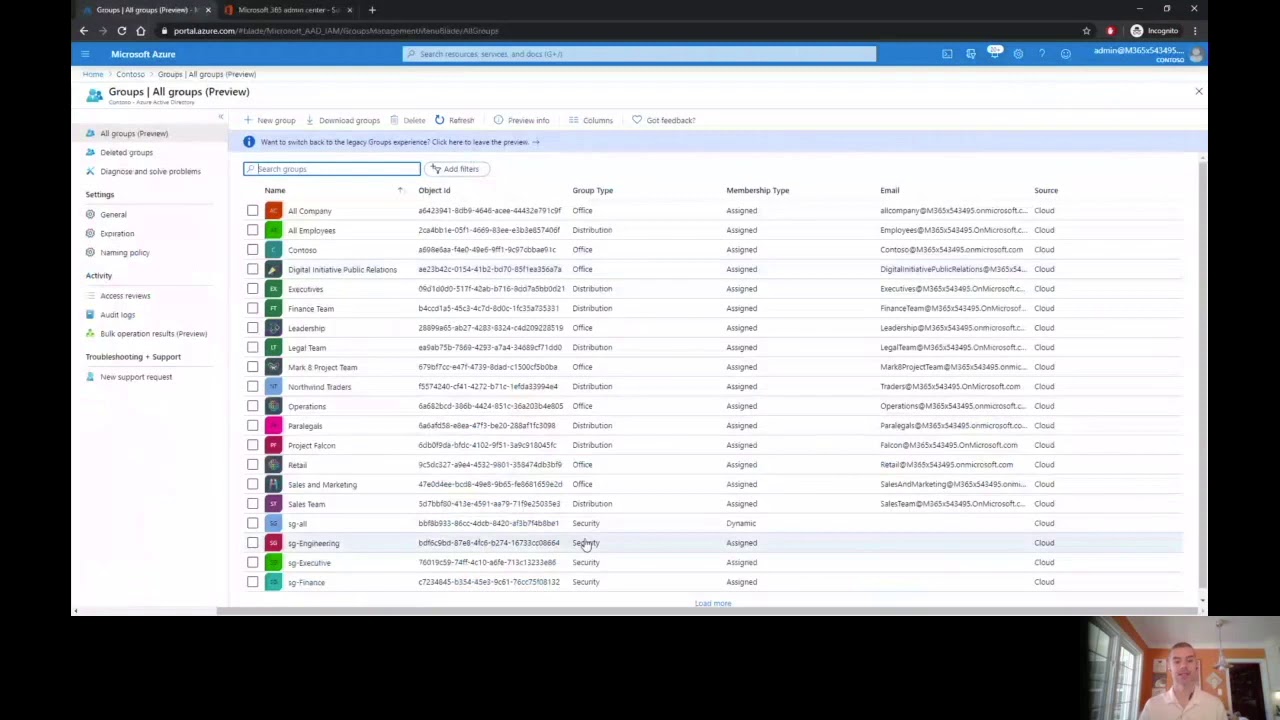
Task: Open the feedback smiley icon
Action: click(1066, 54)
